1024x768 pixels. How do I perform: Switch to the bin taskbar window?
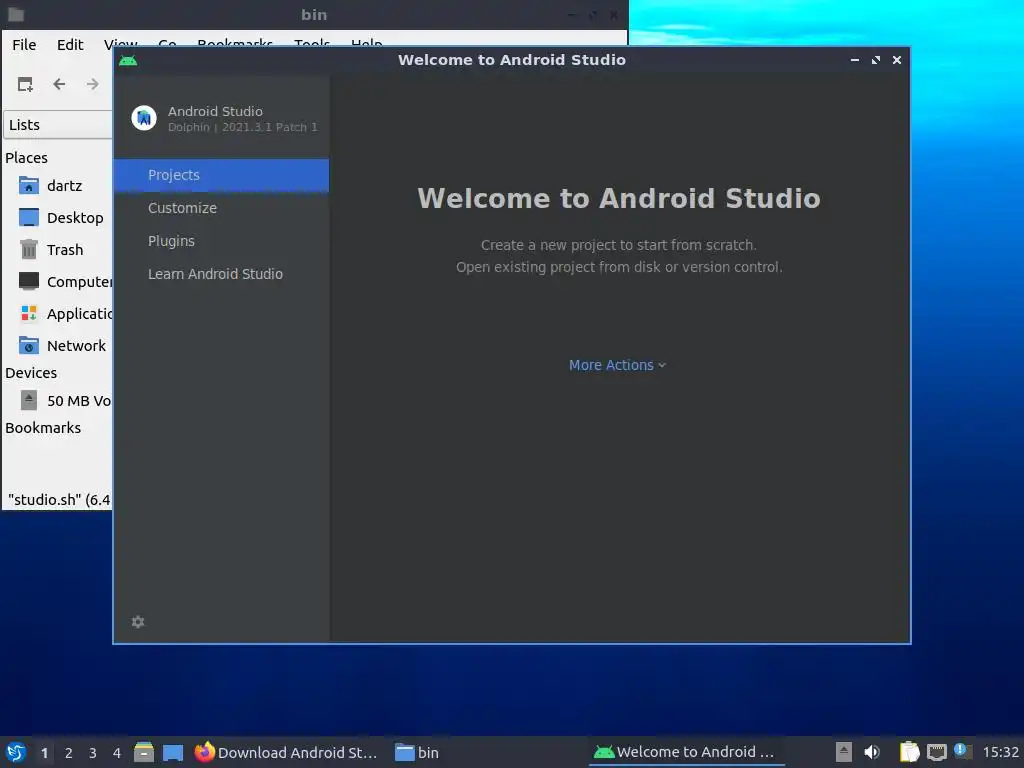(x=417, y=752)
